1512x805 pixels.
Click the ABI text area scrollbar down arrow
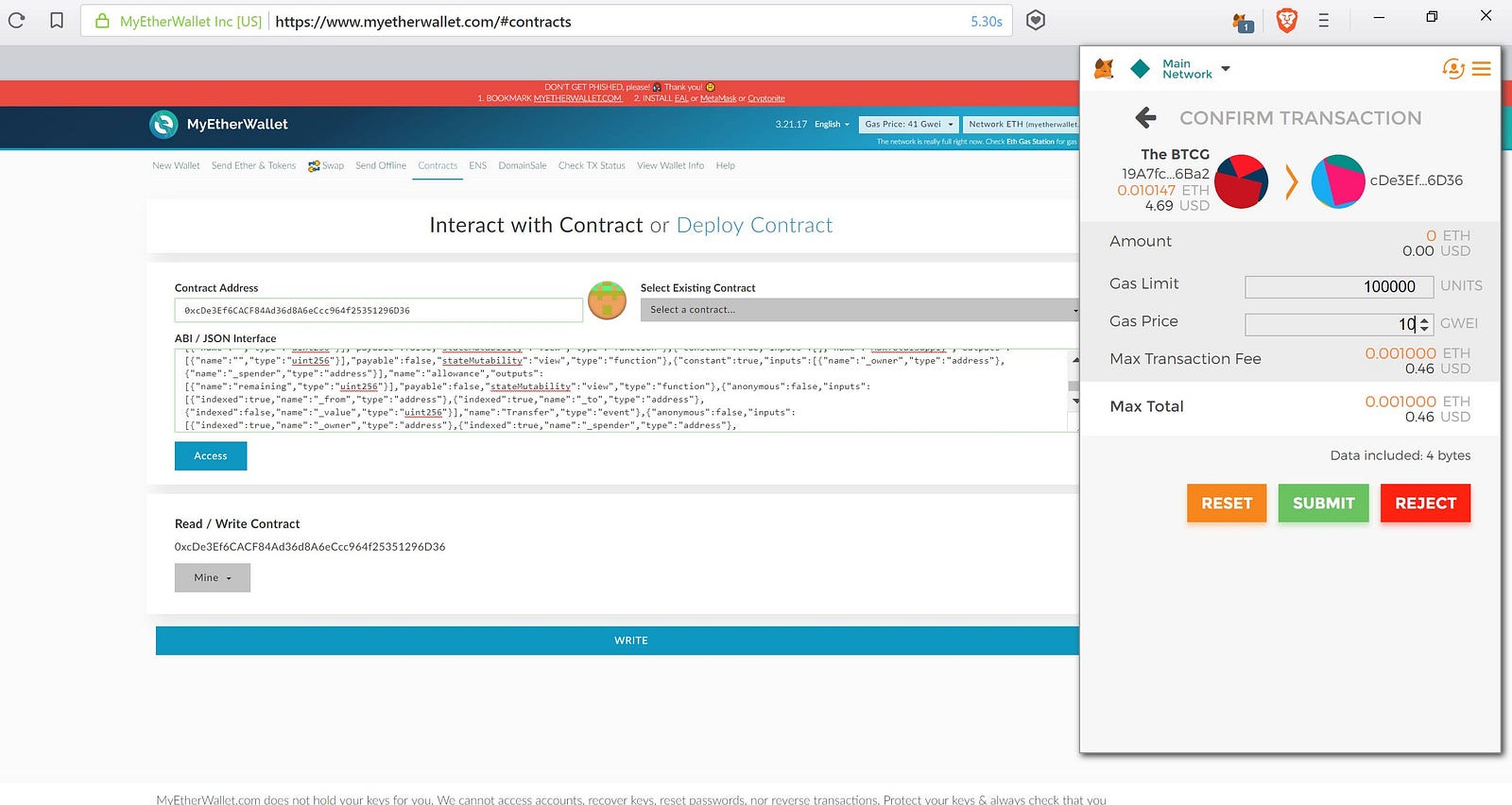point(1074,402)
